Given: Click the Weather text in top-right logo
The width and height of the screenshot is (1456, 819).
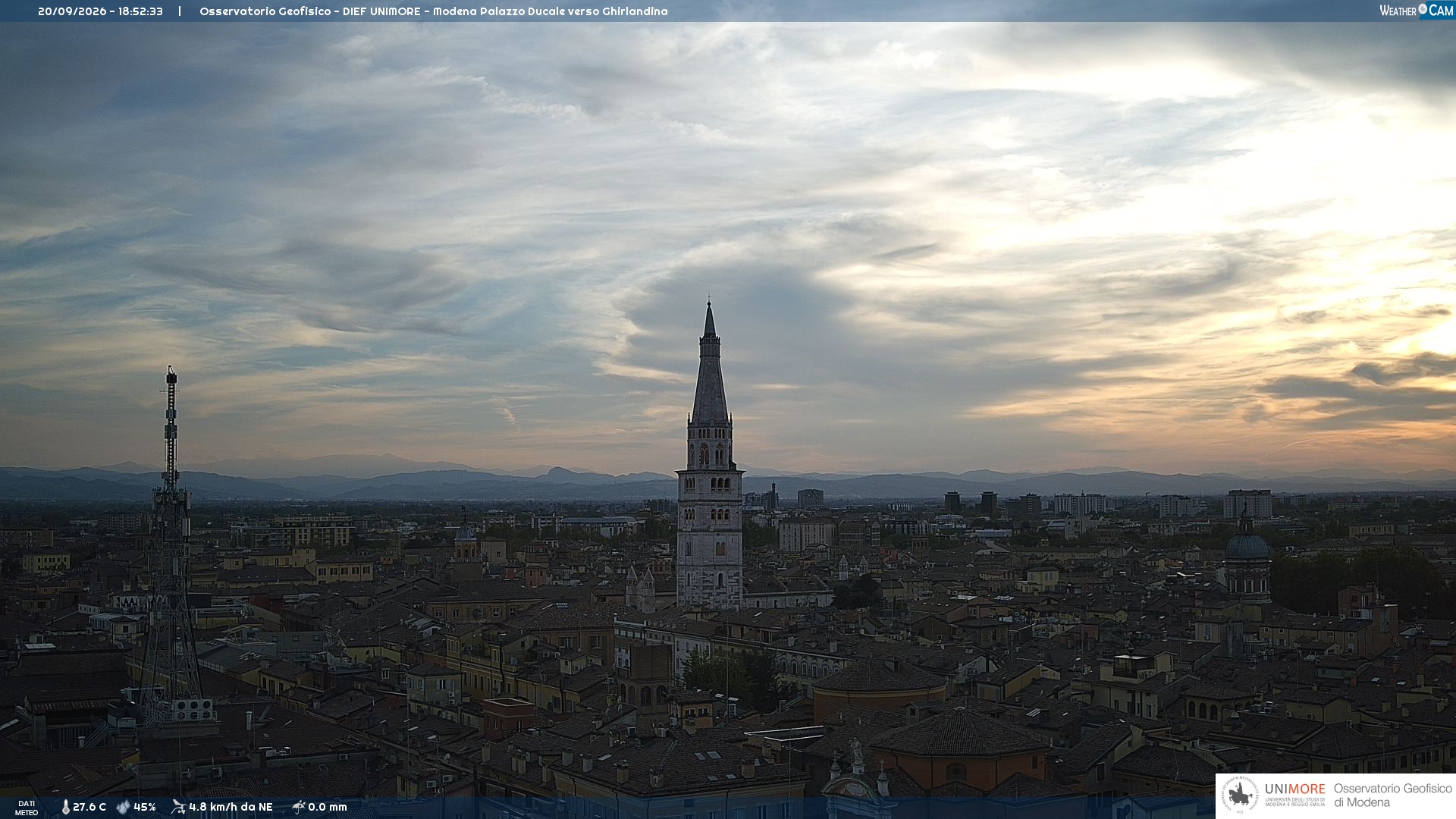Looking at the screenshot, I should pos(1398,11).
